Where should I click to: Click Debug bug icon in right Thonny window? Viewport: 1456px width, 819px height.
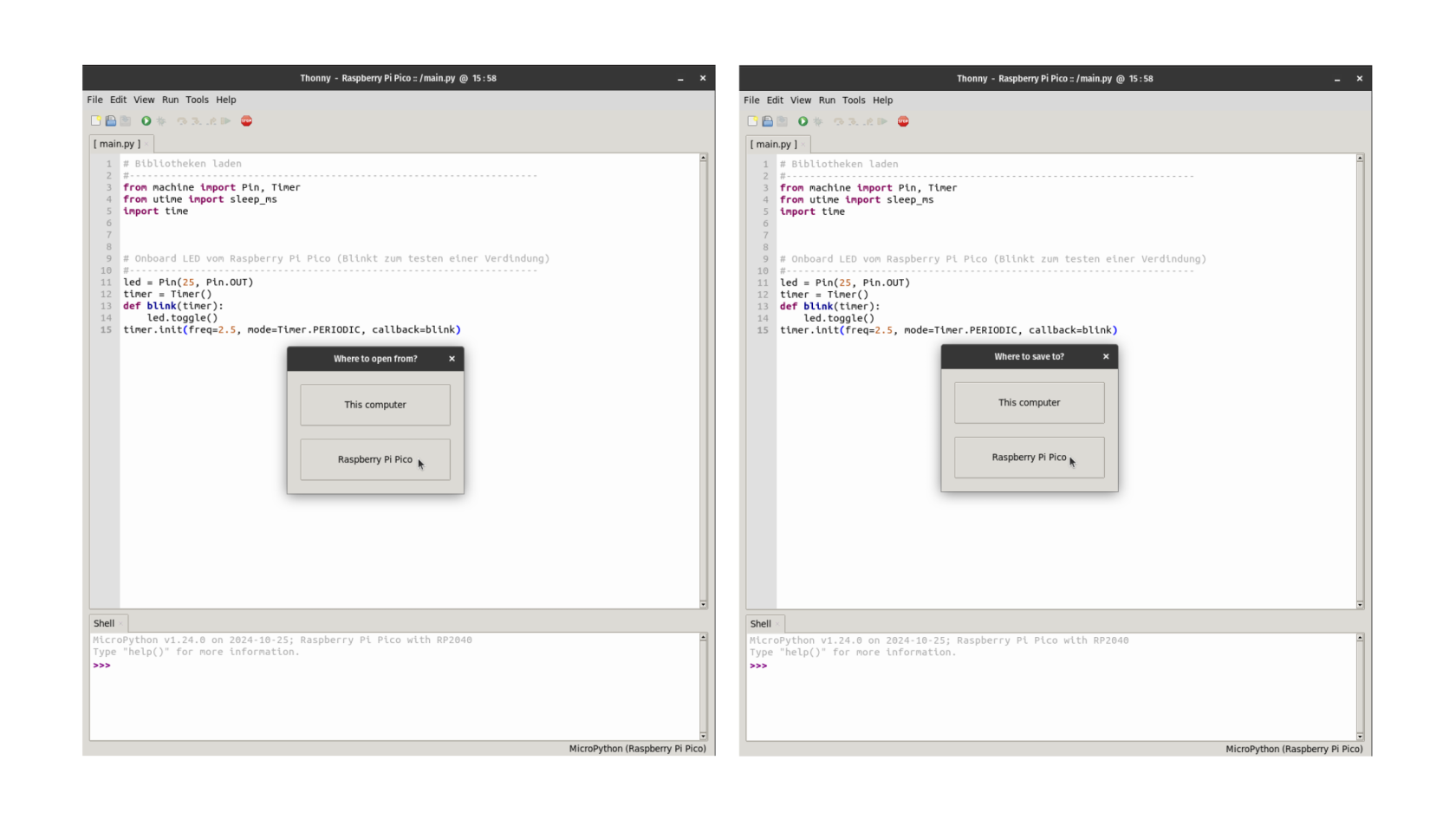coord(818,121)
